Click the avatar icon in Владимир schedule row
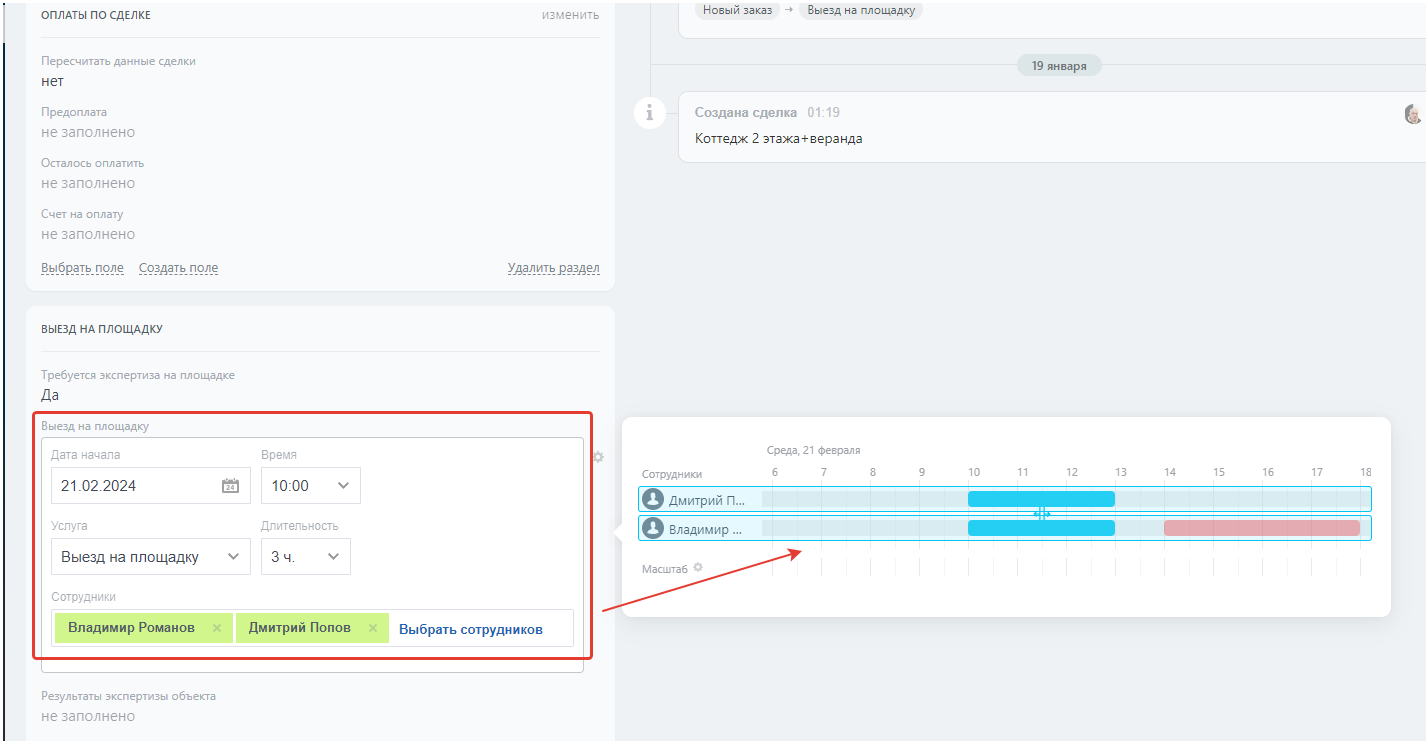This screenshot has width=1426, height=741. point(653,528)
